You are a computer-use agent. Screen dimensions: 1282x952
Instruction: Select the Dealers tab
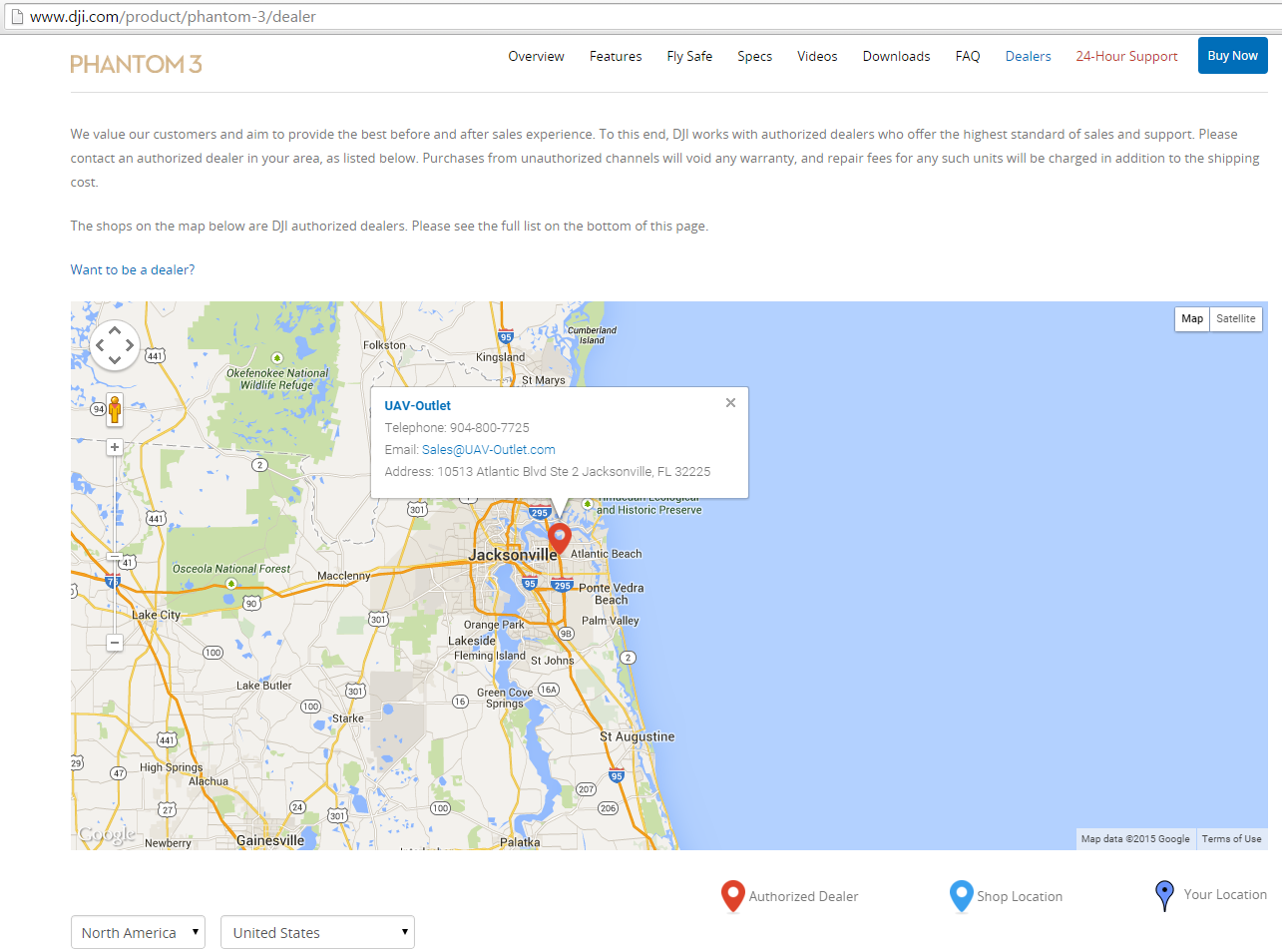(x=1028, y=56)
